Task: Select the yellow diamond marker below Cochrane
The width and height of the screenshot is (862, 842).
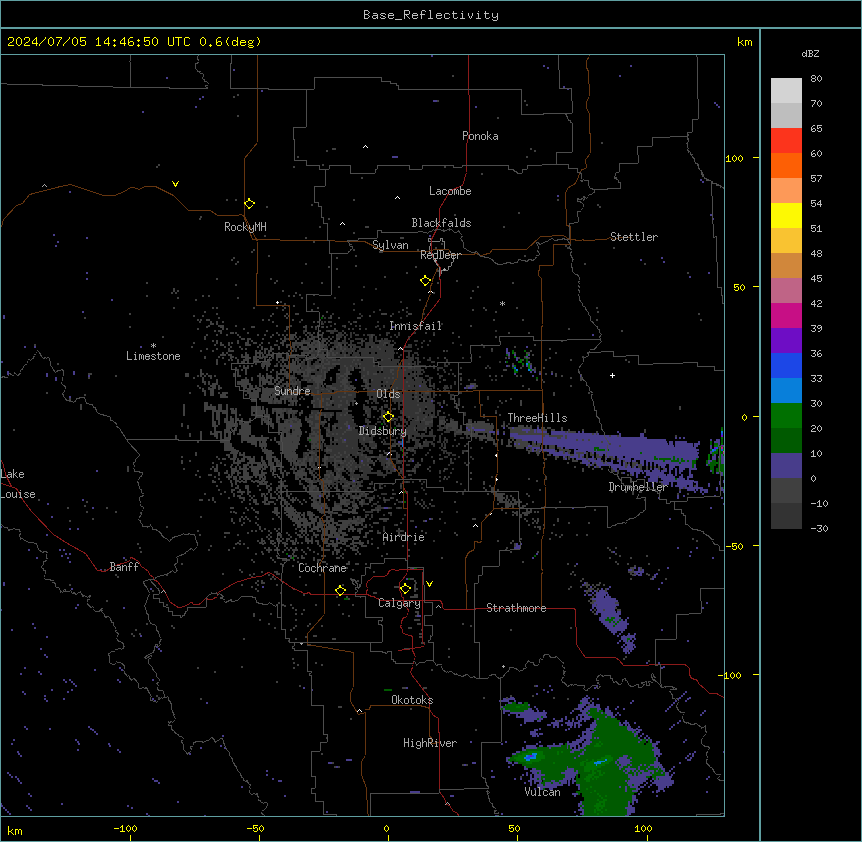Action: (340, 590)
